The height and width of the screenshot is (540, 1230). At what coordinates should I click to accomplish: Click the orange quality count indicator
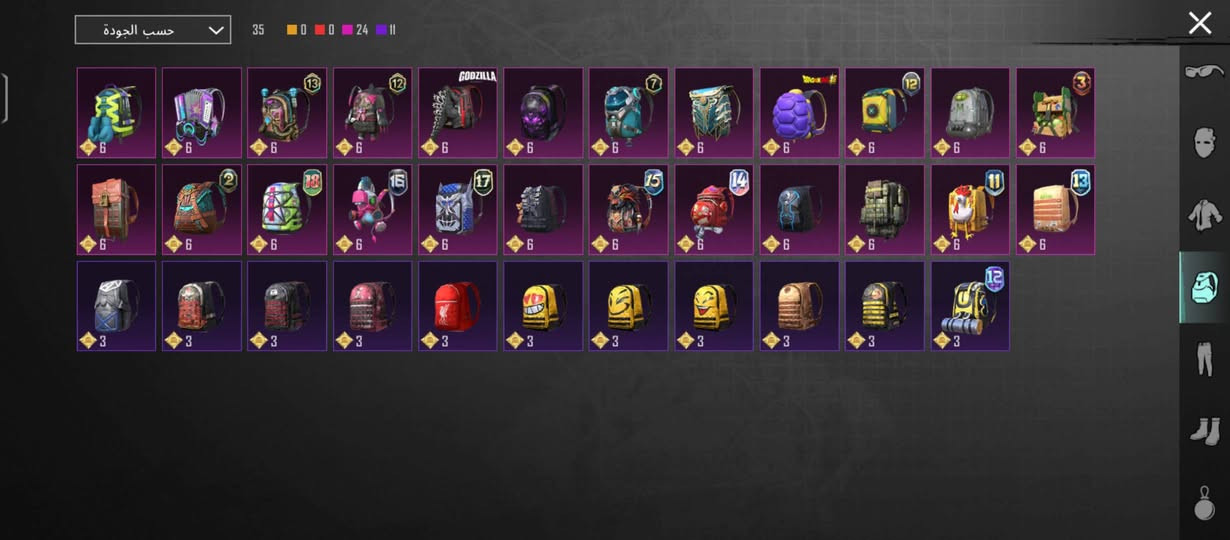pos(297,30)
